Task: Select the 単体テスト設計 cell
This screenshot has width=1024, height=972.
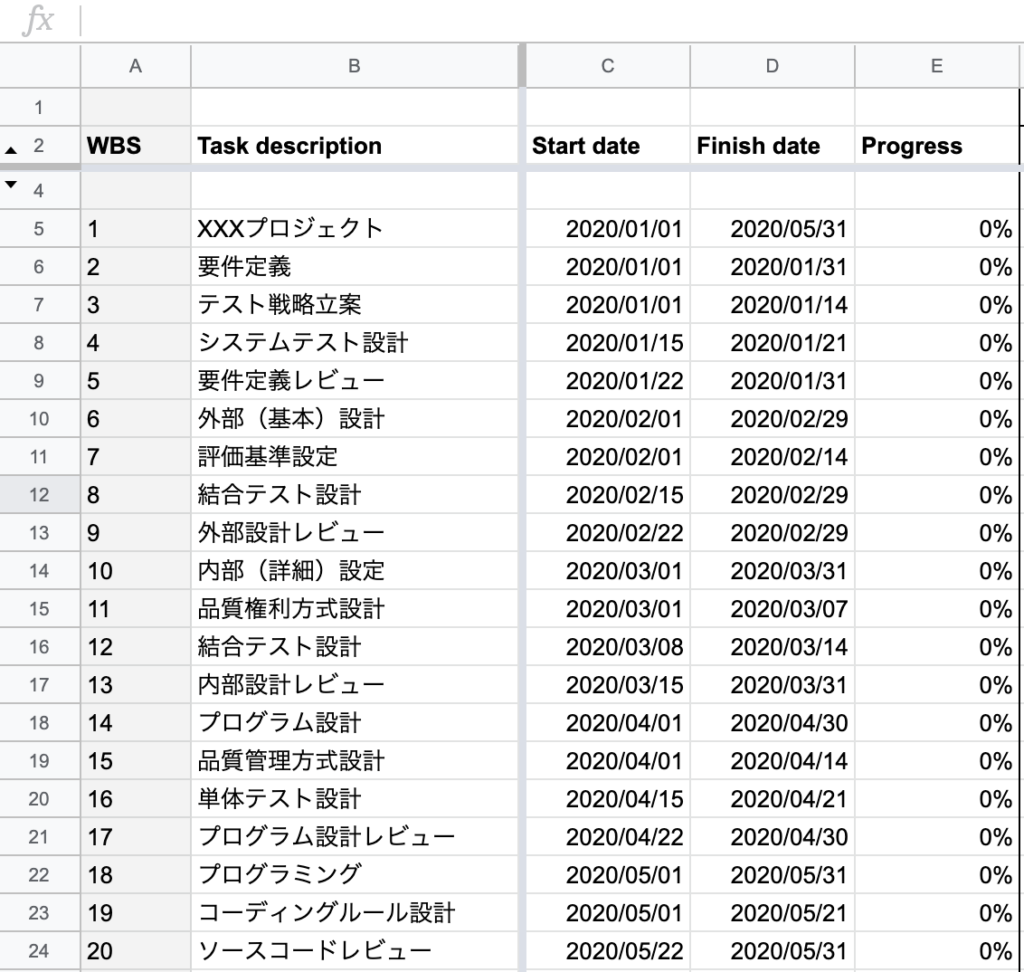Action: click(x=354, y=798)
